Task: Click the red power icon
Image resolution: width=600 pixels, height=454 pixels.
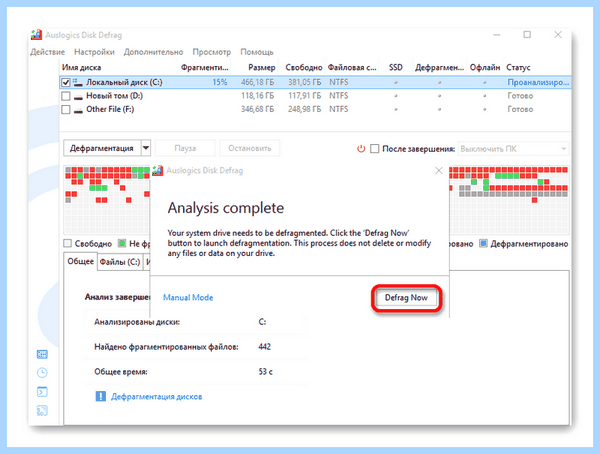Action: click(361, 149)
